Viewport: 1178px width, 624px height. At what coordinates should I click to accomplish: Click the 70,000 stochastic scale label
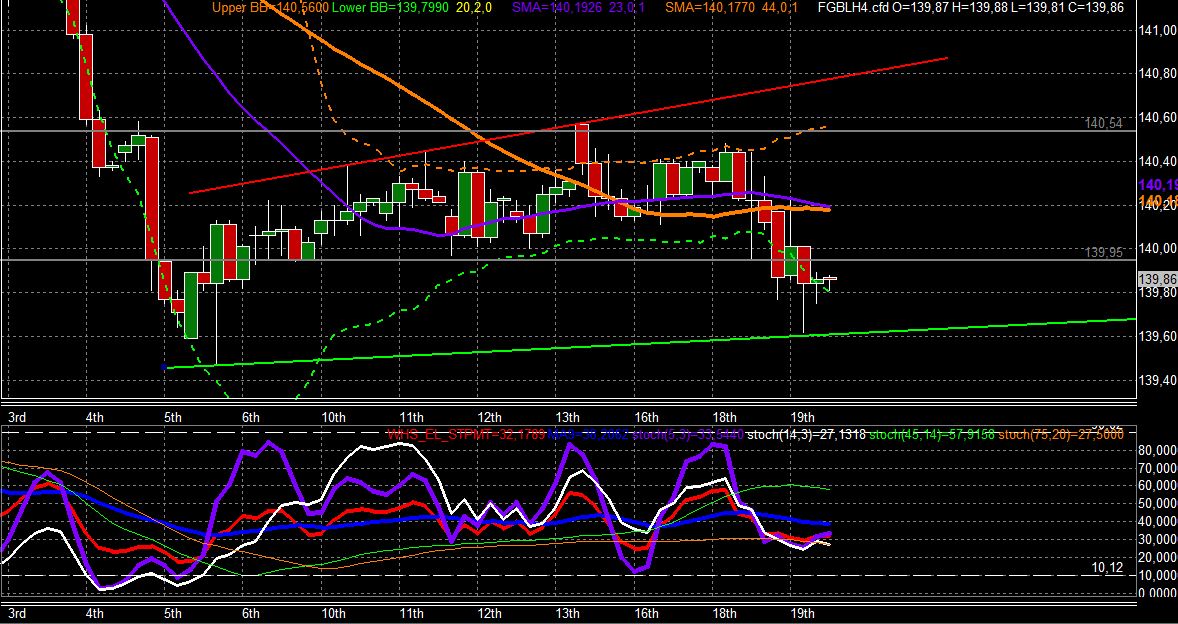[1158, 469]
